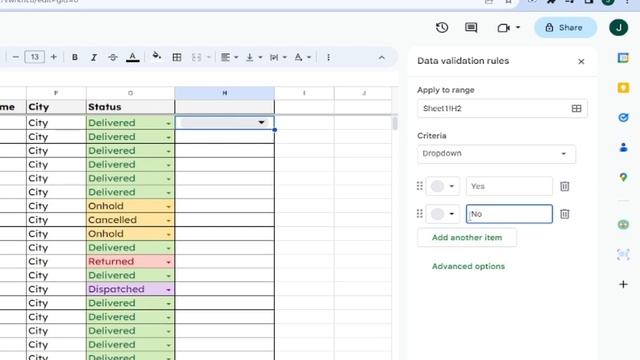Image resolution: width=640 pixels, height=360 pixels.
Task: Open the Maps side panel icon
Action: 623,178
